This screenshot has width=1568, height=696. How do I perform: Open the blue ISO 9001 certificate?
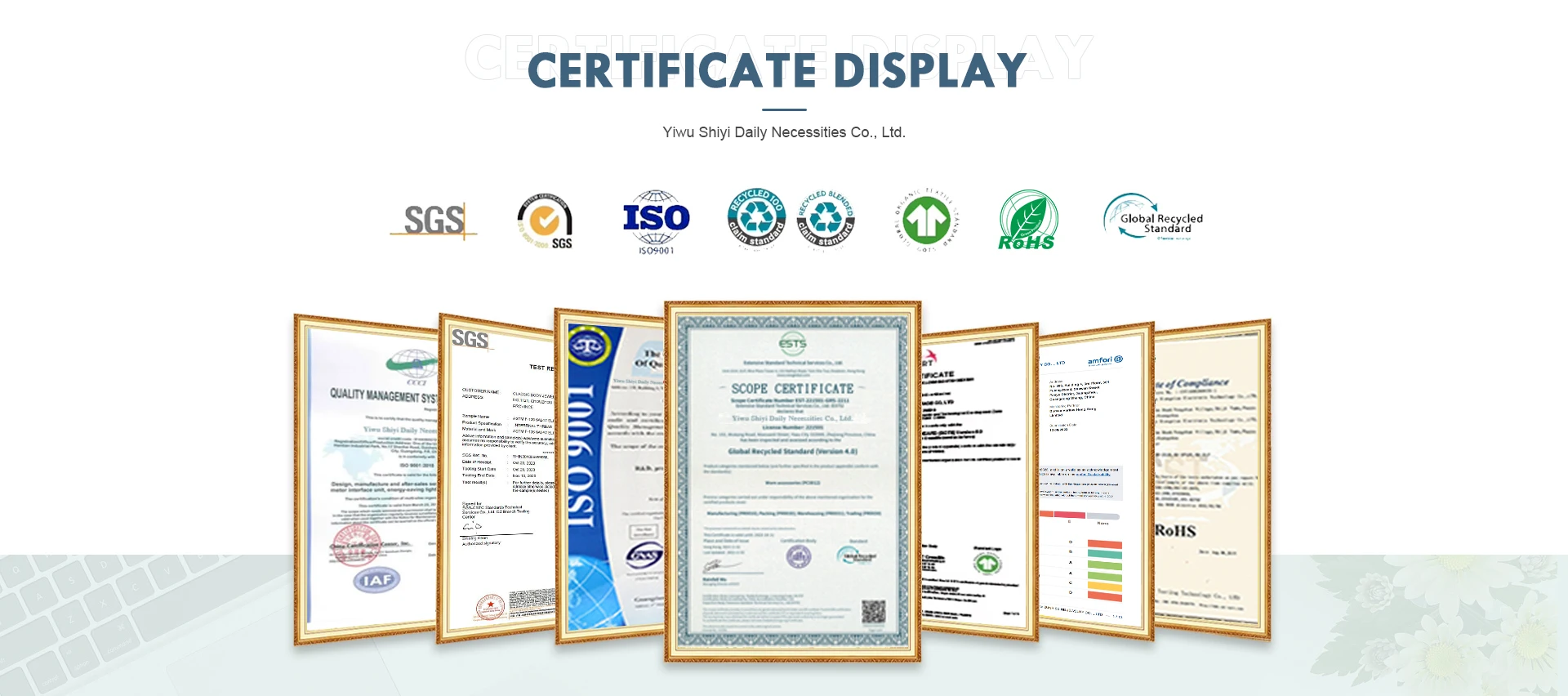click(x=610, y=476)
